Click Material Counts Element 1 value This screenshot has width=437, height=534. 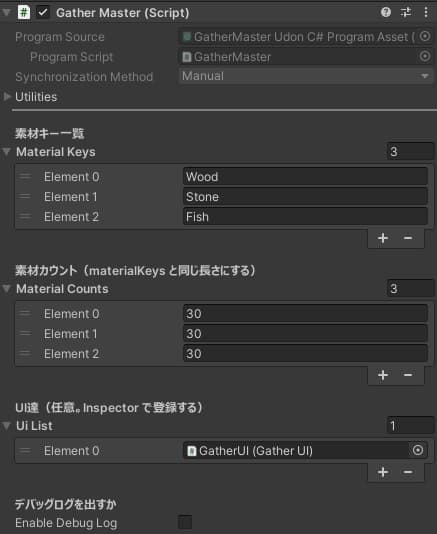(x=305, y=334)
